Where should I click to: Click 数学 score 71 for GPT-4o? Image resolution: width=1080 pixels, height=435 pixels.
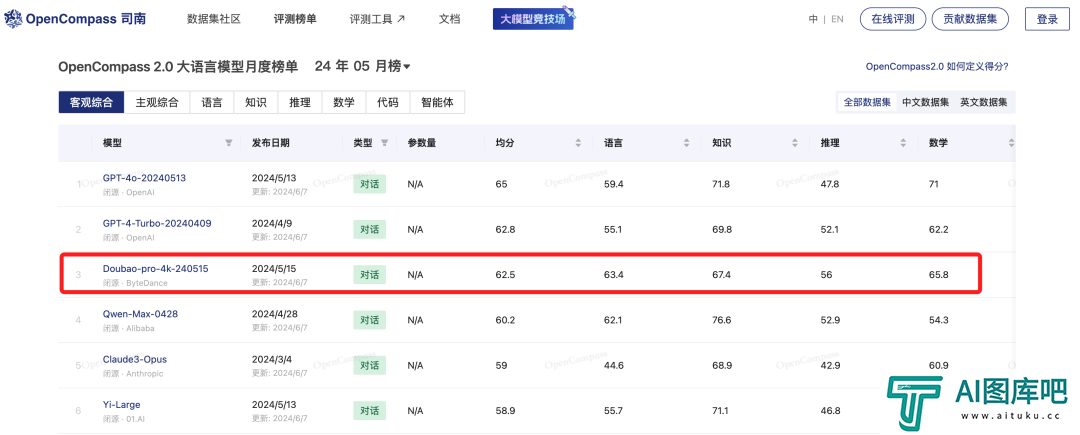934,184
